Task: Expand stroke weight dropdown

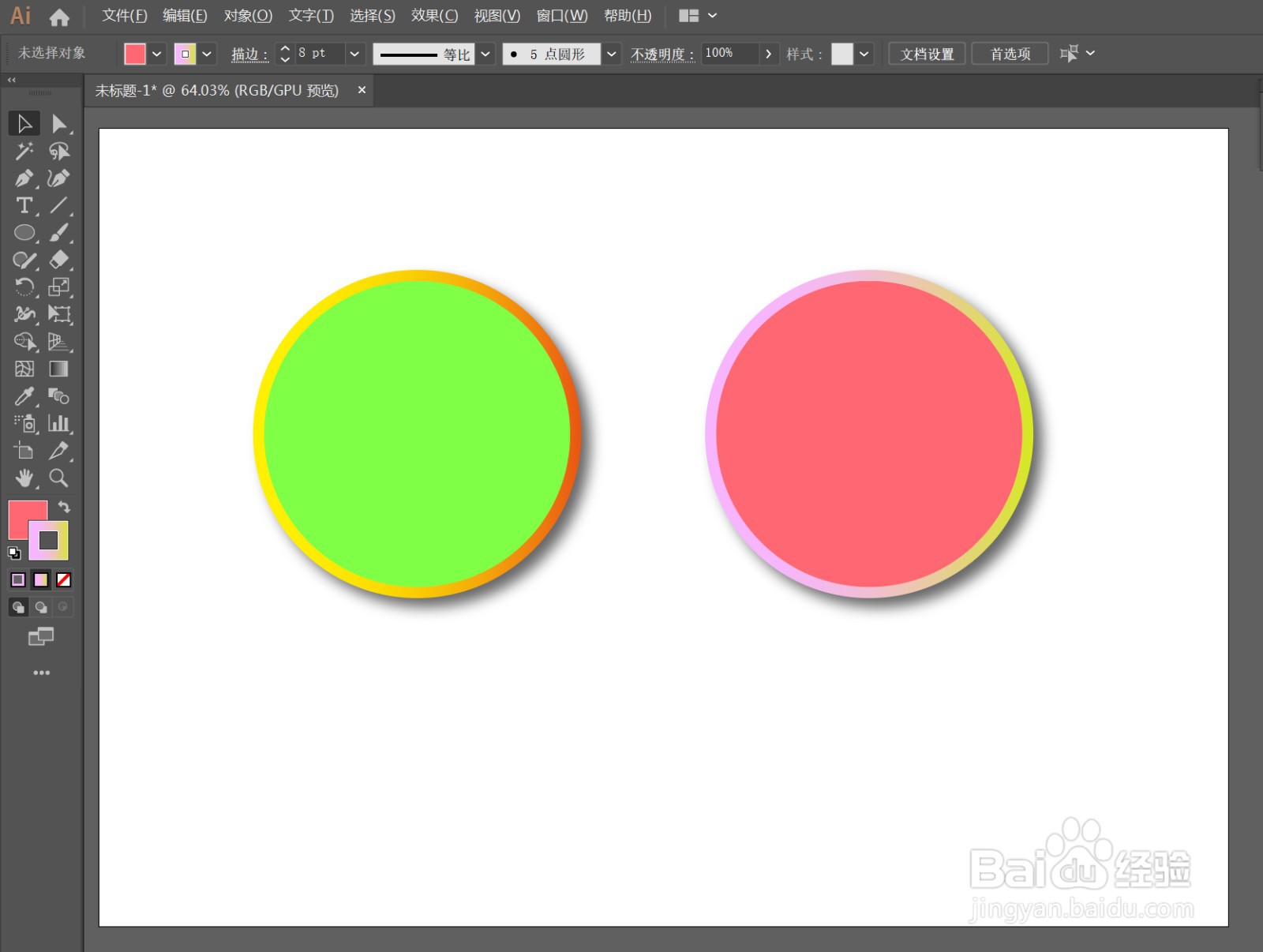Action: [354, 54]
